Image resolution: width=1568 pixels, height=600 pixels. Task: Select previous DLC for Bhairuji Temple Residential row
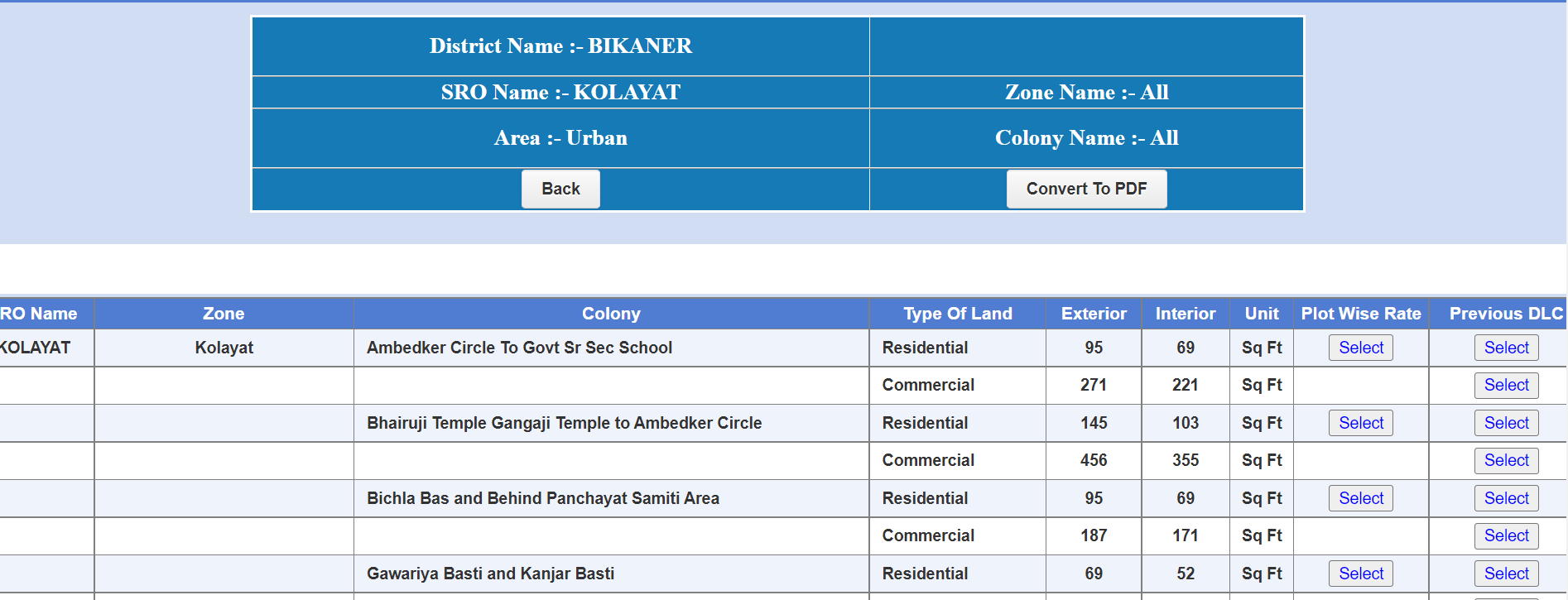(1506, 423)
